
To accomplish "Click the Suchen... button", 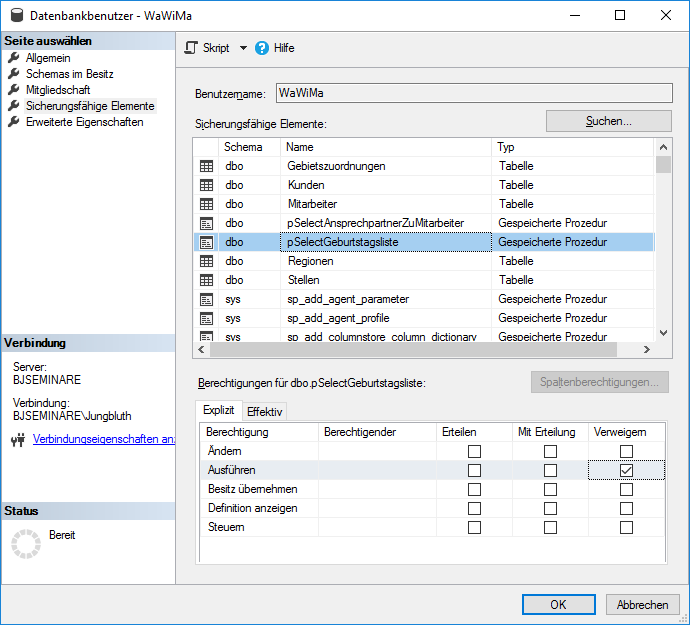I will [608, 121].
